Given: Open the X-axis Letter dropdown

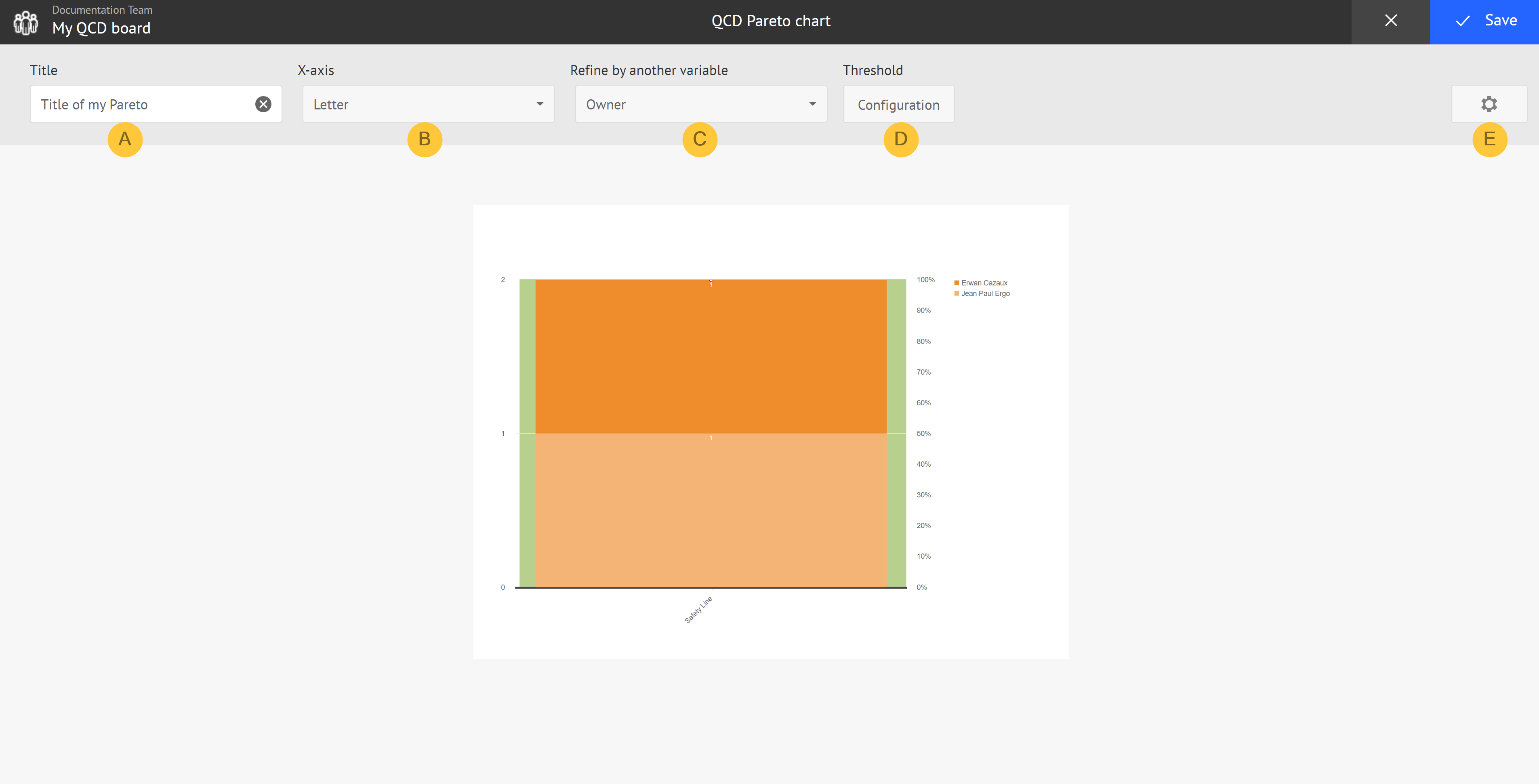Looking at the screenshot, I should click(x=428, y=105).
